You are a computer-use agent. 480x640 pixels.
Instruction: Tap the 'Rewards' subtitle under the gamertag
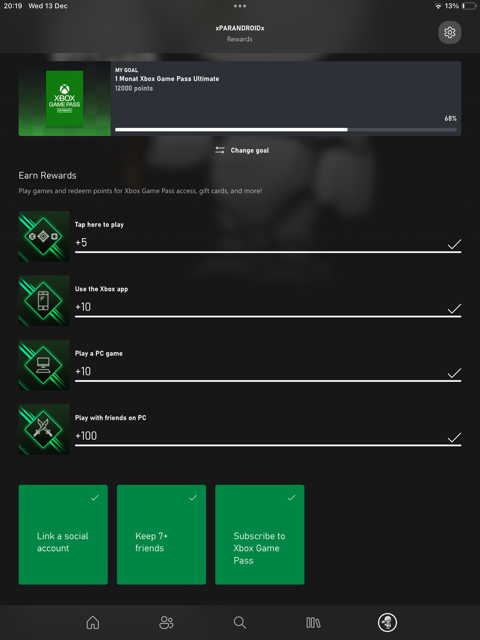(240, 39)
